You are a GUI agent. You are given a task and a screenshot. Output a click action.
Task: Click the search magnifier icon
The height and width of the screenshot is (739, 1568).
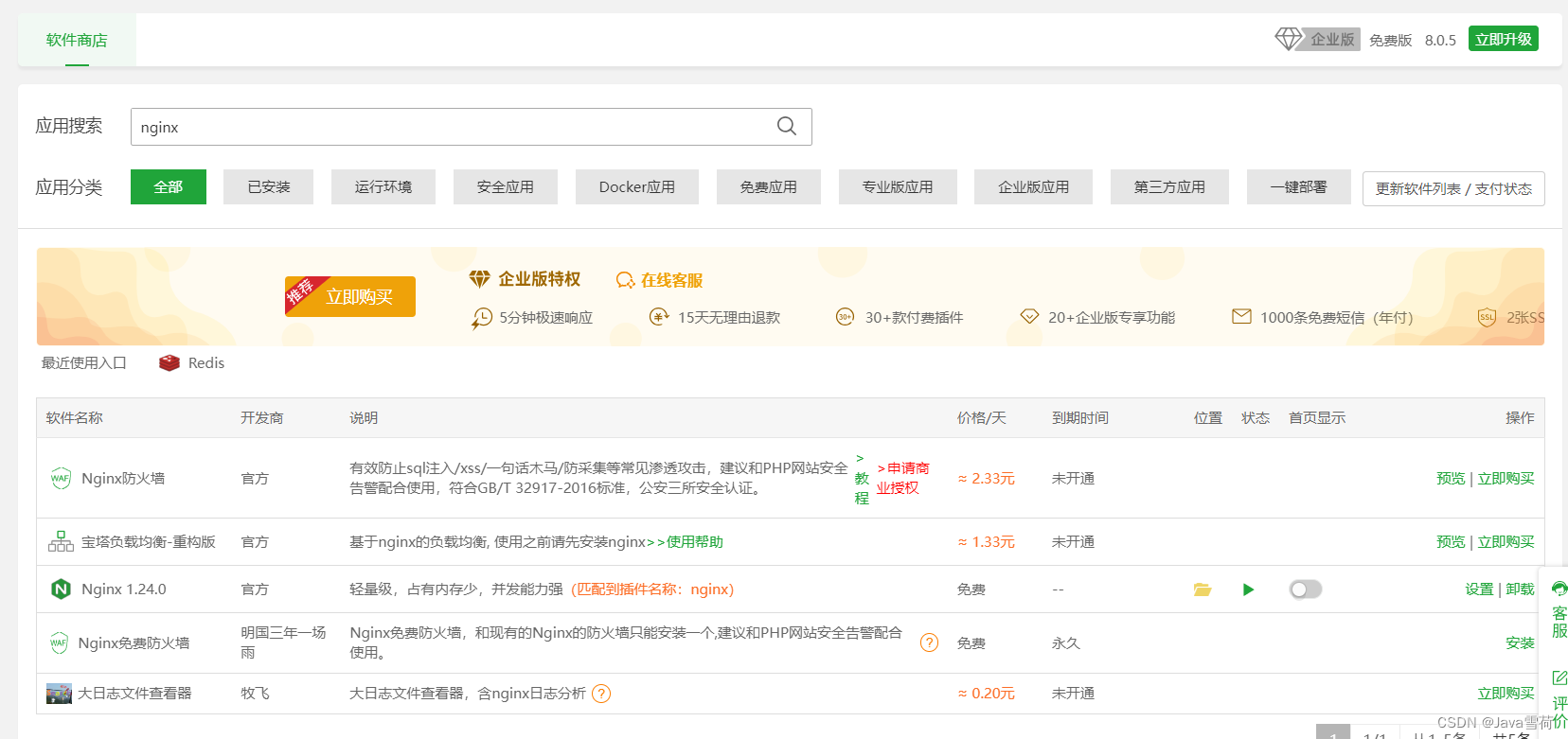[786, 126]
